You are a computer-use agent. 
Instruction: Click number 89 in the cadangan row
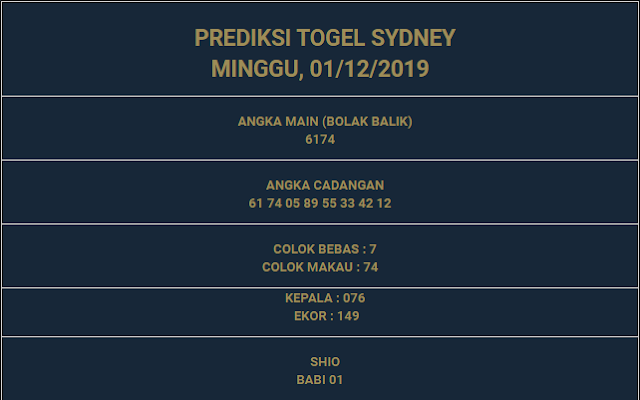coord(311,203)
